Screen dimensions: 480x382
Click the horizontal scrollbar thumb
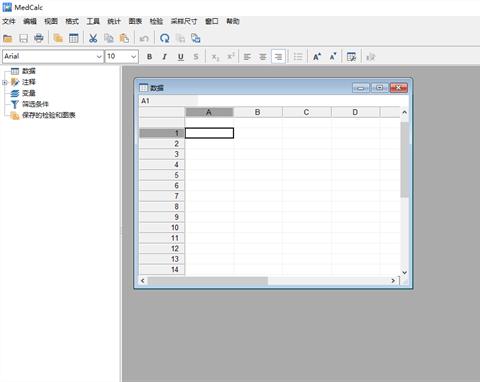point(207,281)
